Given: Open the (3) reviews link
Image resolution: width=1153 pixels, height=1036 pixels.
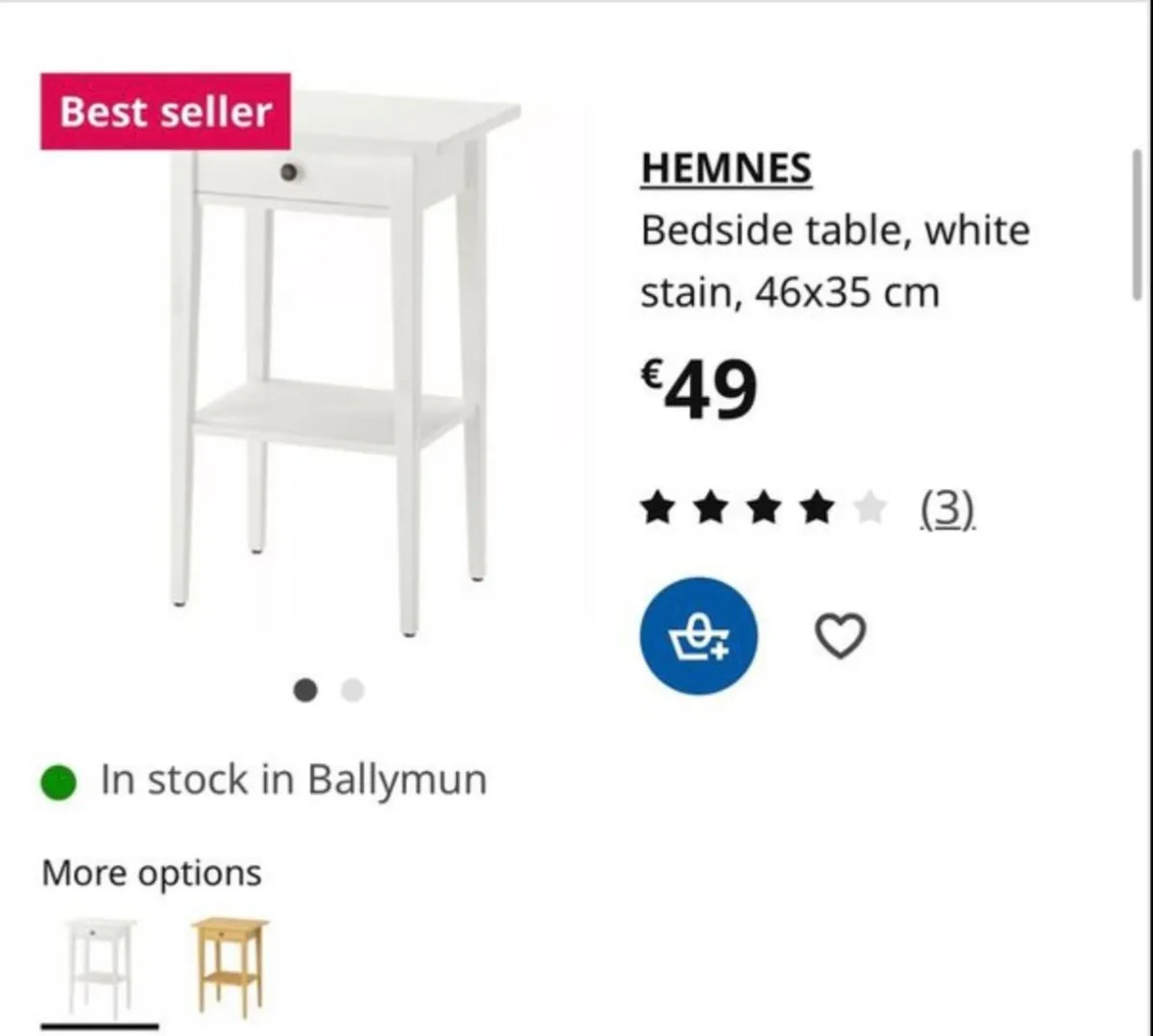Looking at the screenshot, I should [x=948, y=508].
